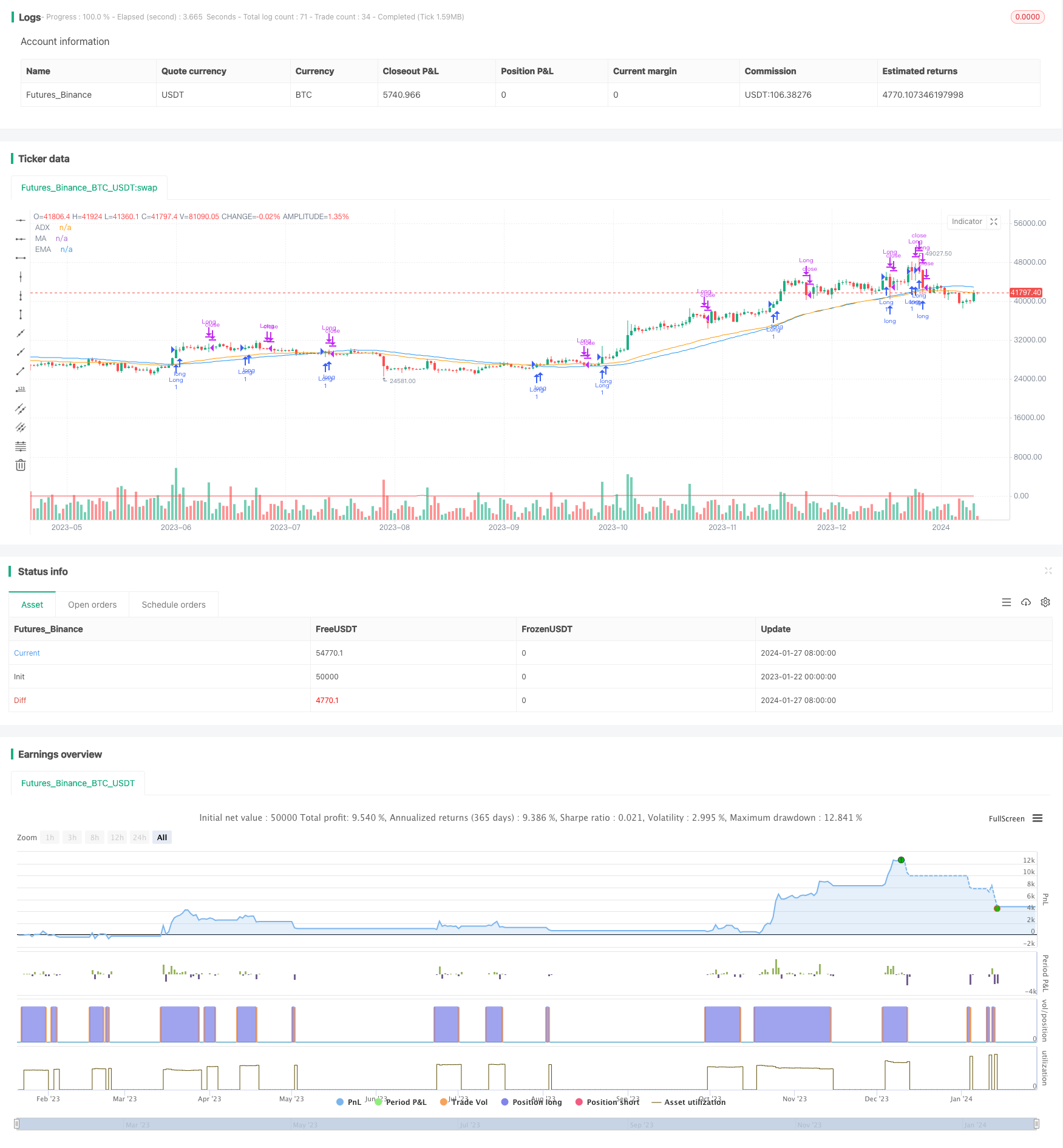The height and width of the screenshot is (1148, 1063).
Task: Open the cloud download icon in Status info
Action: [1026, 602]
